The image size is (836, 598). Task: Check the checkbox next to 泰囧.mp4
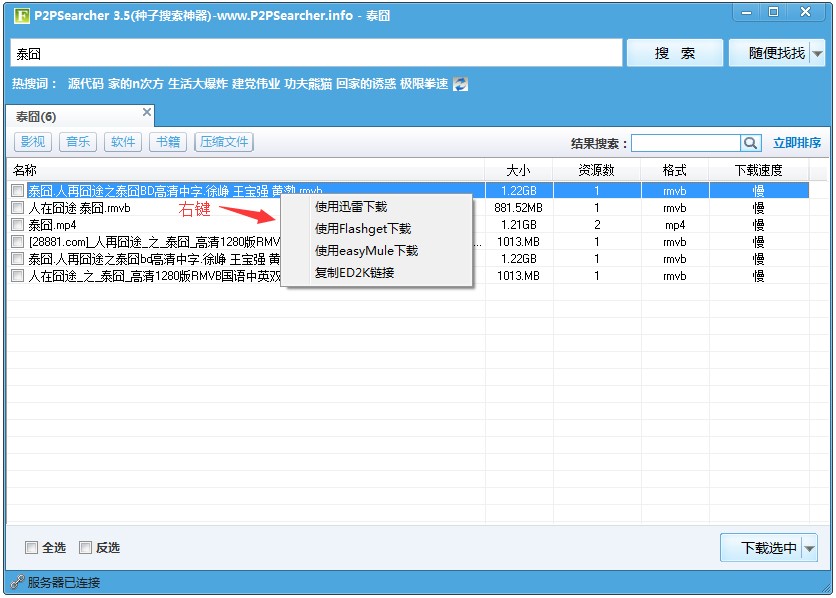coord(16,224)
